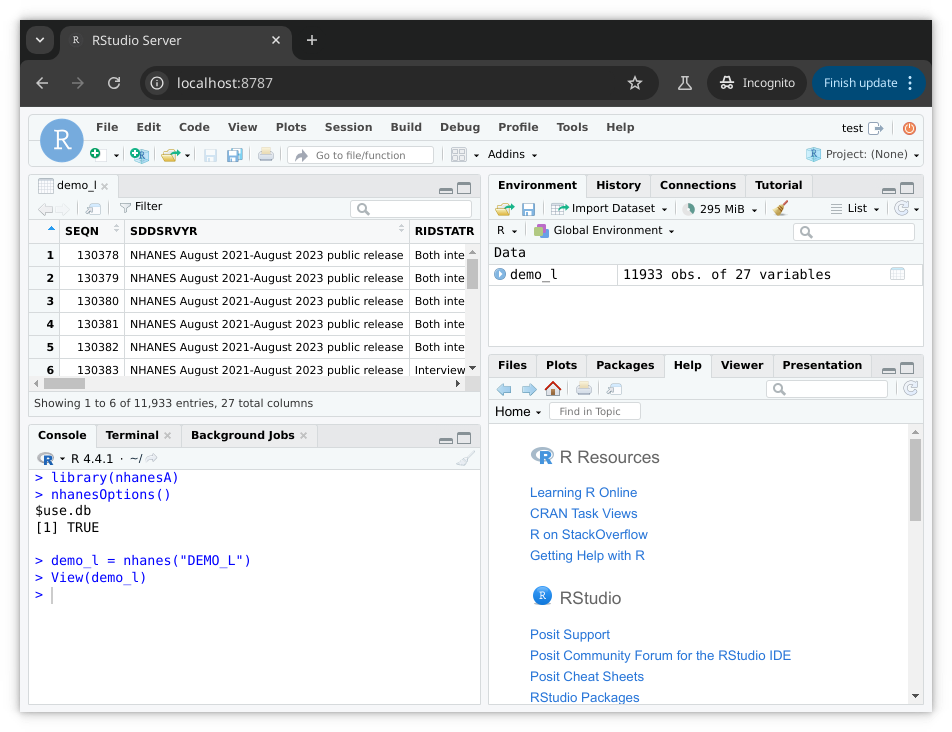Save workspace in Environment pane

click(528, 209)
